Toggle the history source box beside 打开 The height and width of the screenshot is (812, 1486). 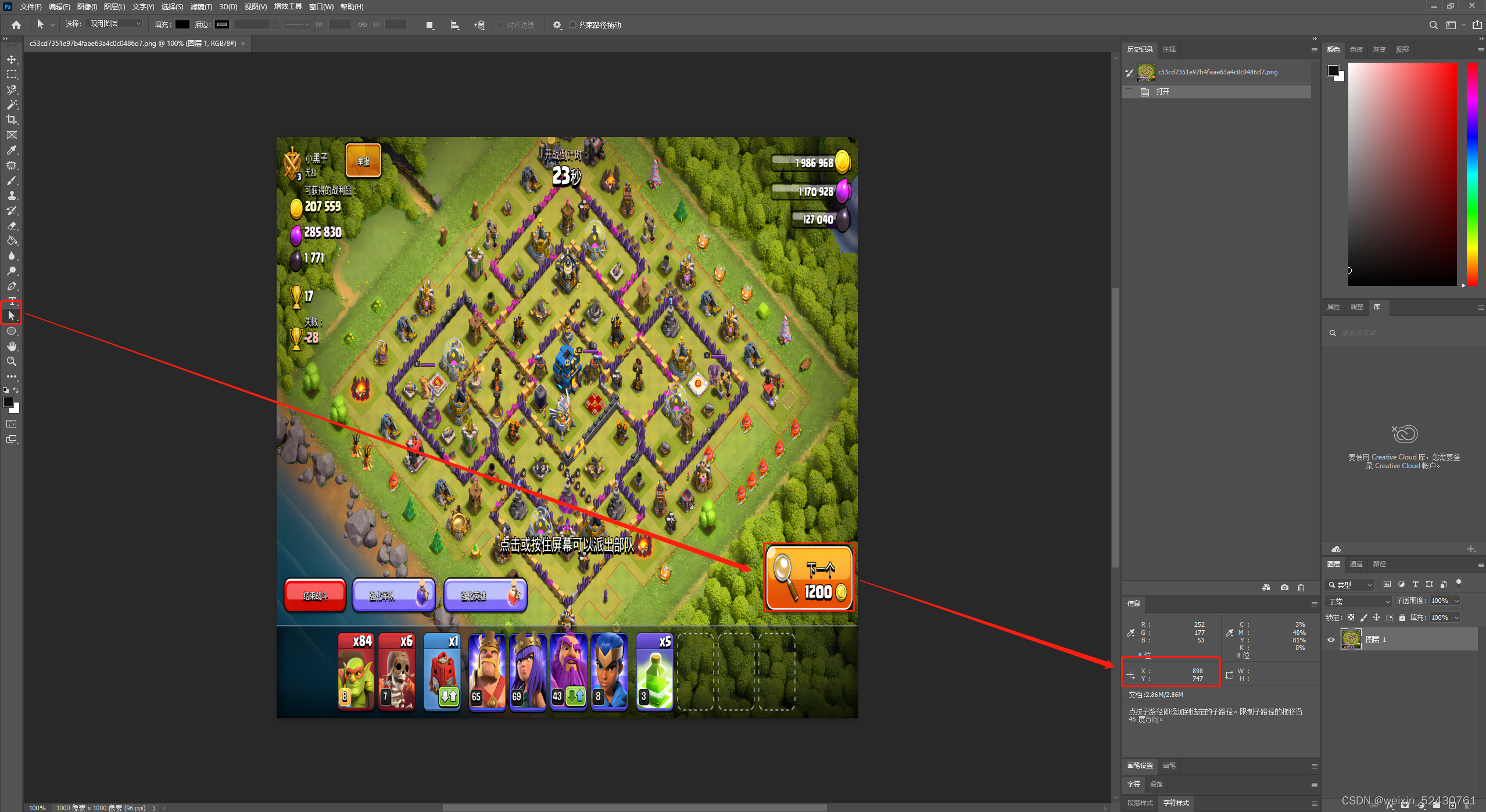[1129, 92]
